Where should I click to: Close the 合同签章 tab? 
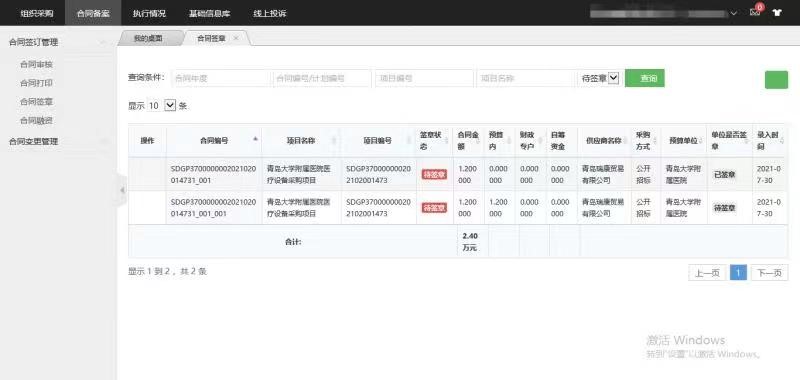[x=235, y=38]
